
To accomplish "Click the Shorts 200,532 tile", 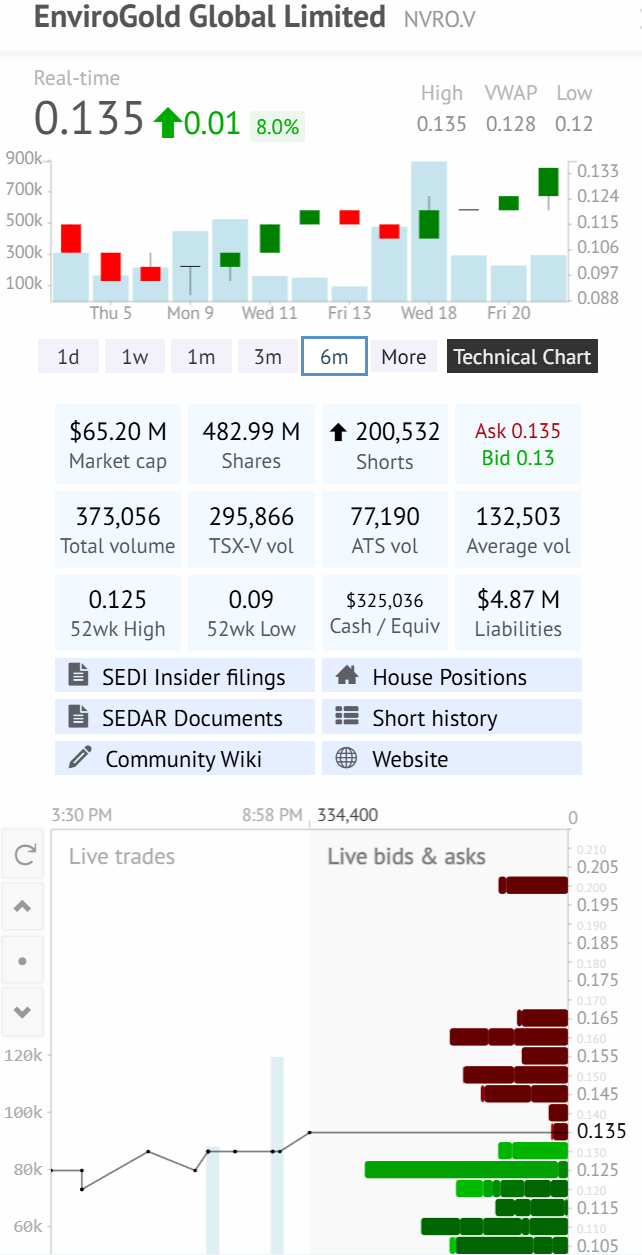I will click(384, 445).
